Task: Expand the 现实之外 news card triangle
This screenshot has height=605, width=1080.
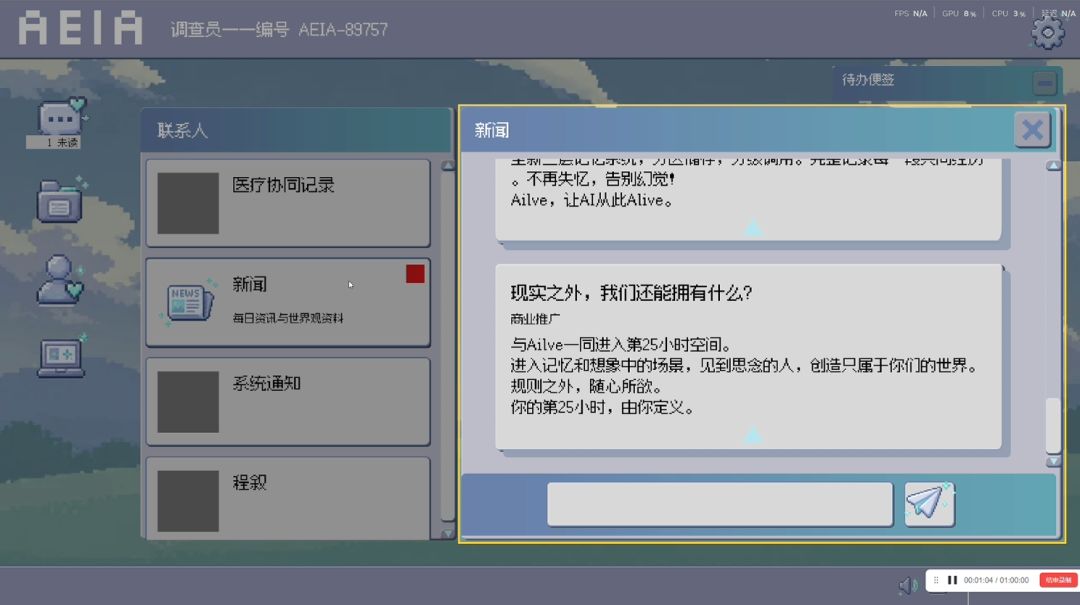Action: click(753, 434)
